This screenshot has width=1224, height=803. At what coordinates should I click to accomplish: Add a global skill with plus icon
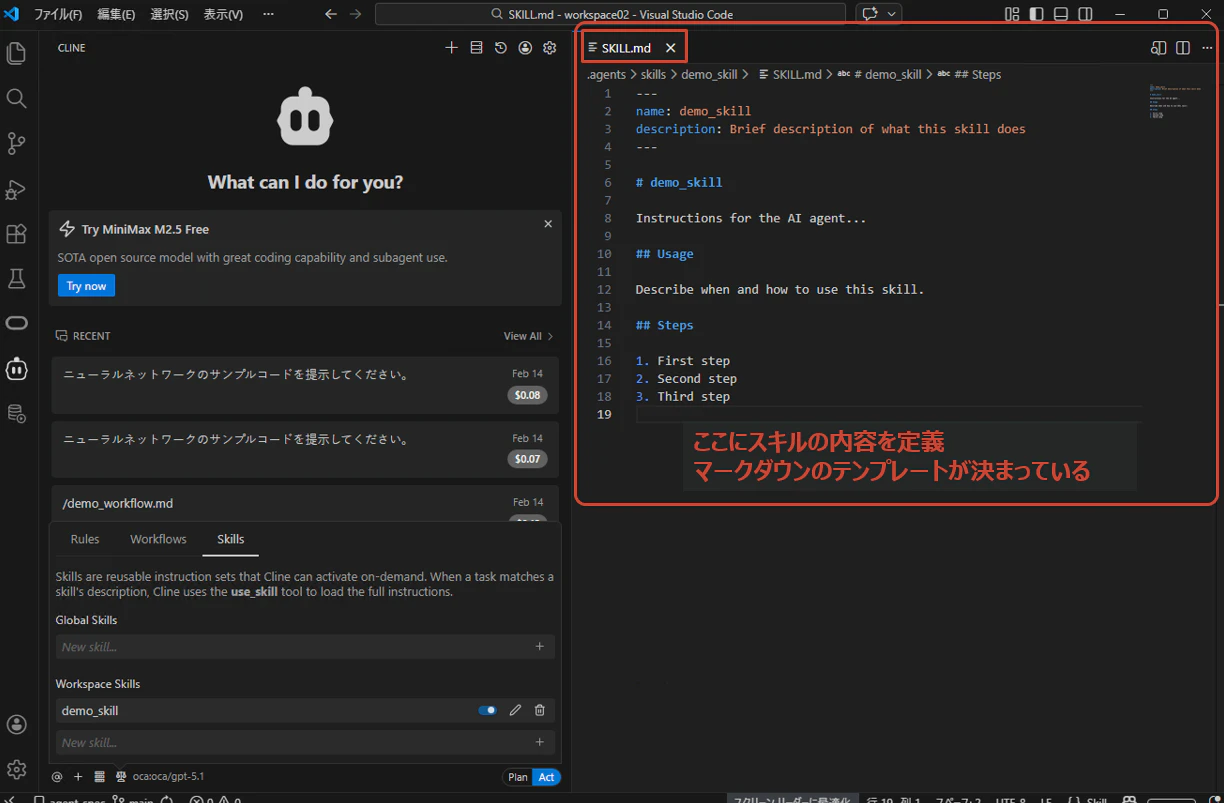540,647
